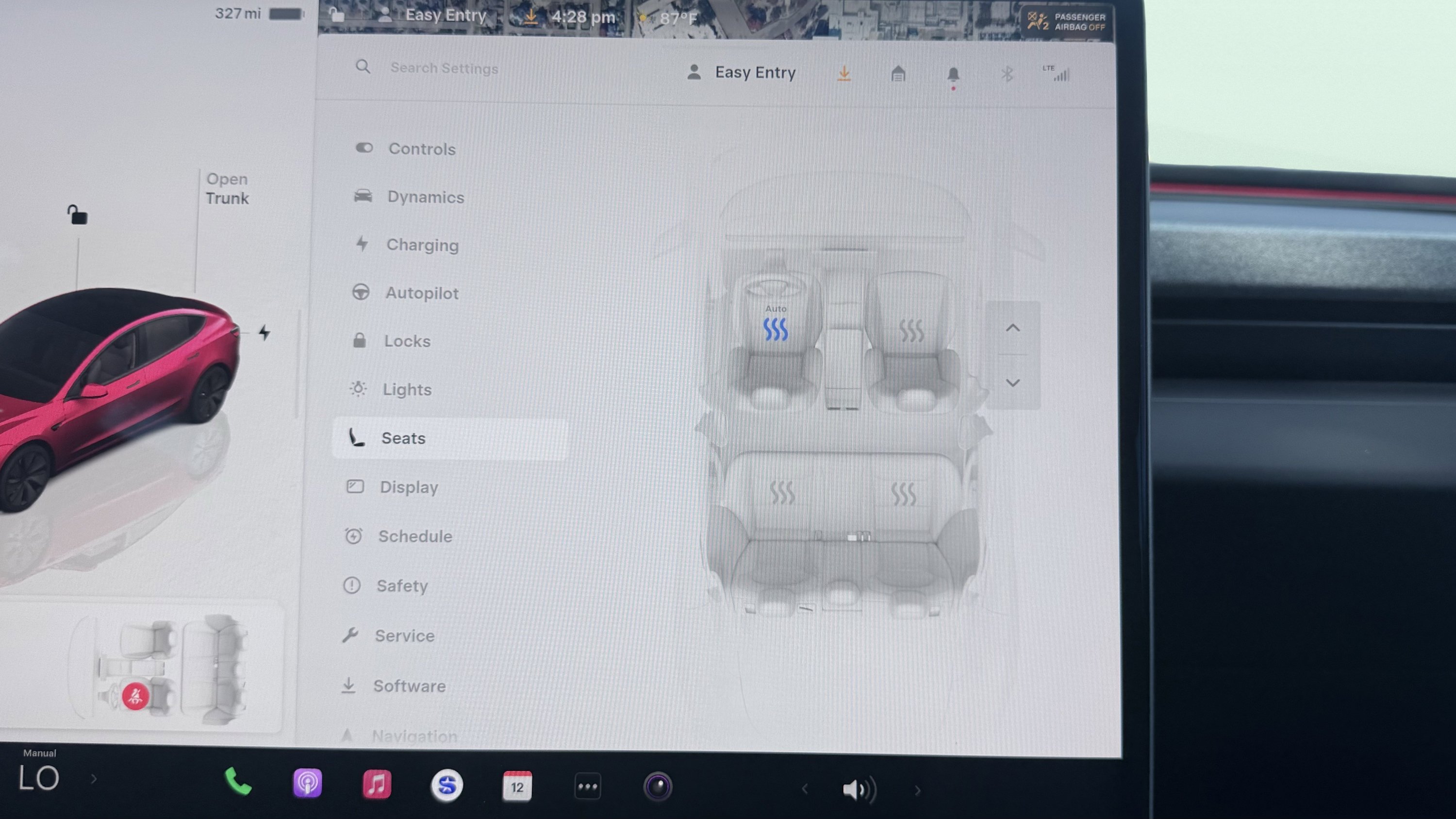This screenshot has height=819, width=1456.
Task: Open the Controls settings menu
Action: tap(405, 149)
